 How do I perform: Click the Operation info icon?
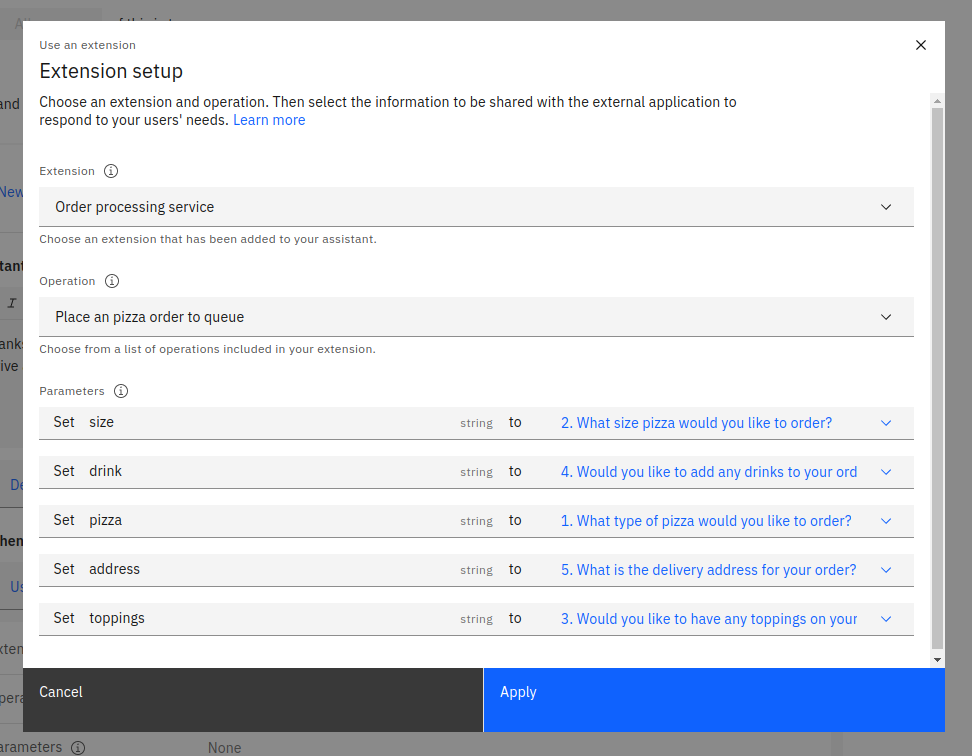click(111, 281)
